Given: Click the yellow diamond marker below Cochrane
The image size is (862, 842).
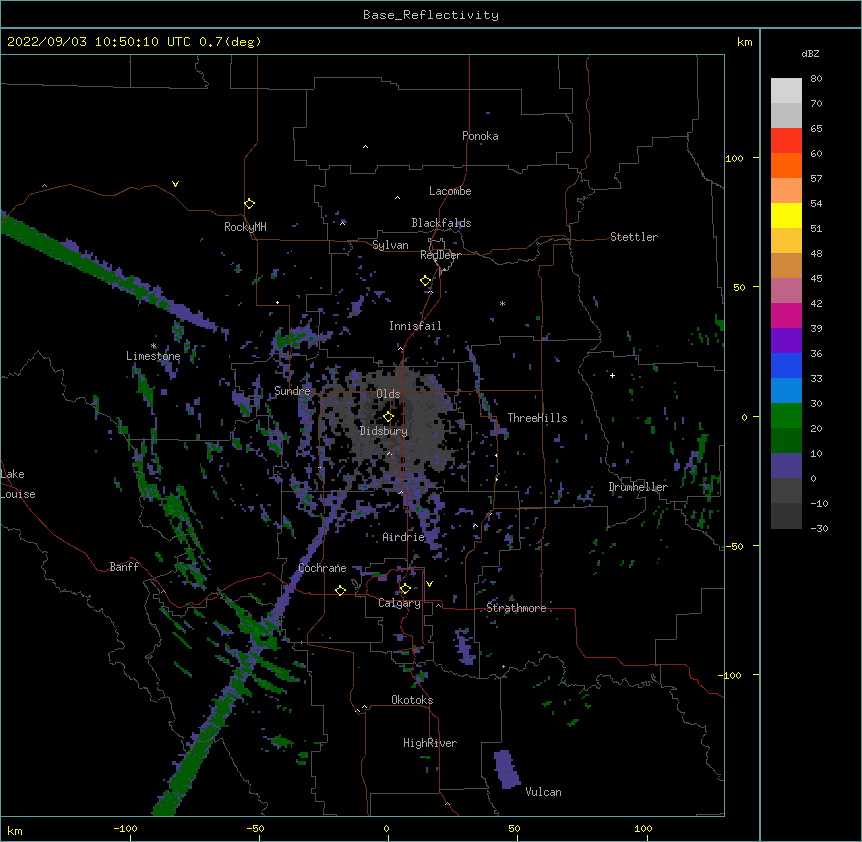Looking at the screenshot, I should pyautogui.click(x=340, y=590).
